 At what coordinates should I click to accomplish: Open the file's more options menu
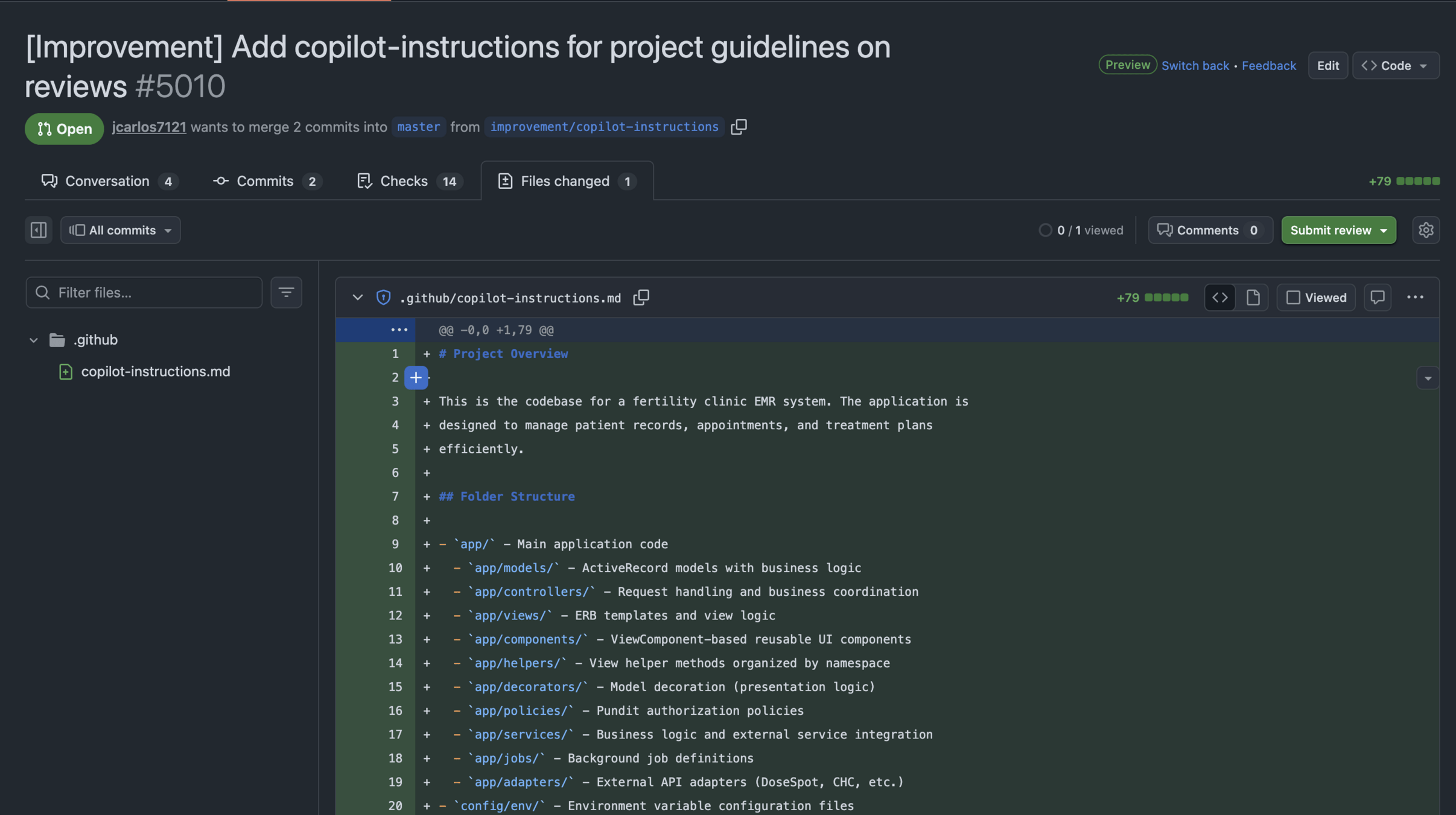pos(1415,298)
